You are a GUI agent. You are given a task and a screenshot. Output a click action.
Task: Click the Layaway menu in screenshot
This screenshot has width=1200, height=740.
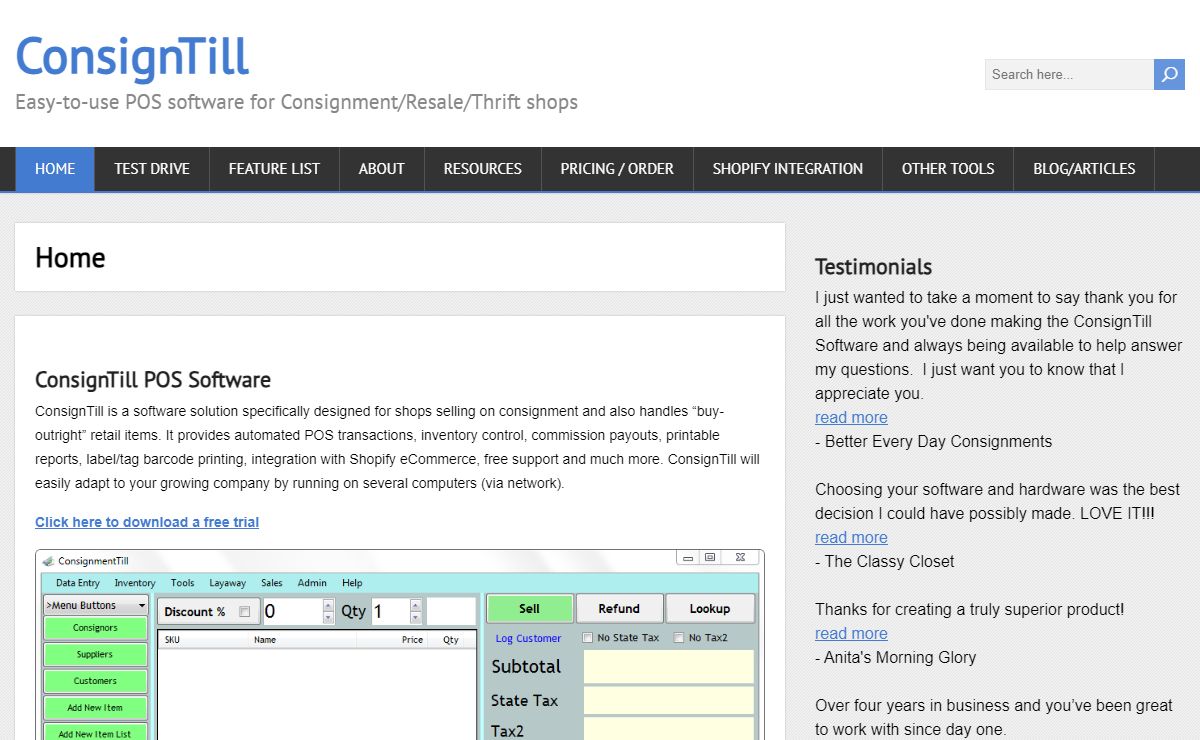point(227,583)
